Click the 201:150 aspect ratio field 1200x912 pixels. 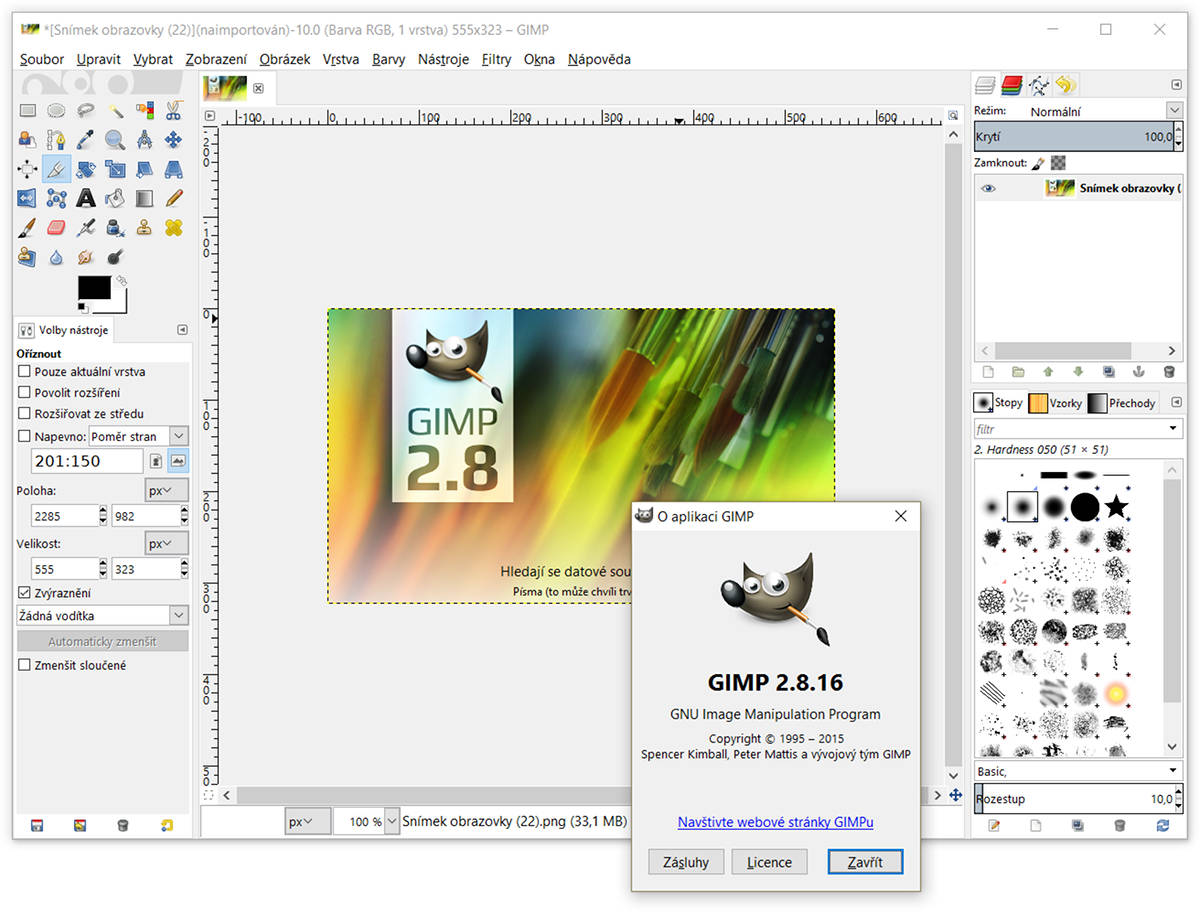88,461
